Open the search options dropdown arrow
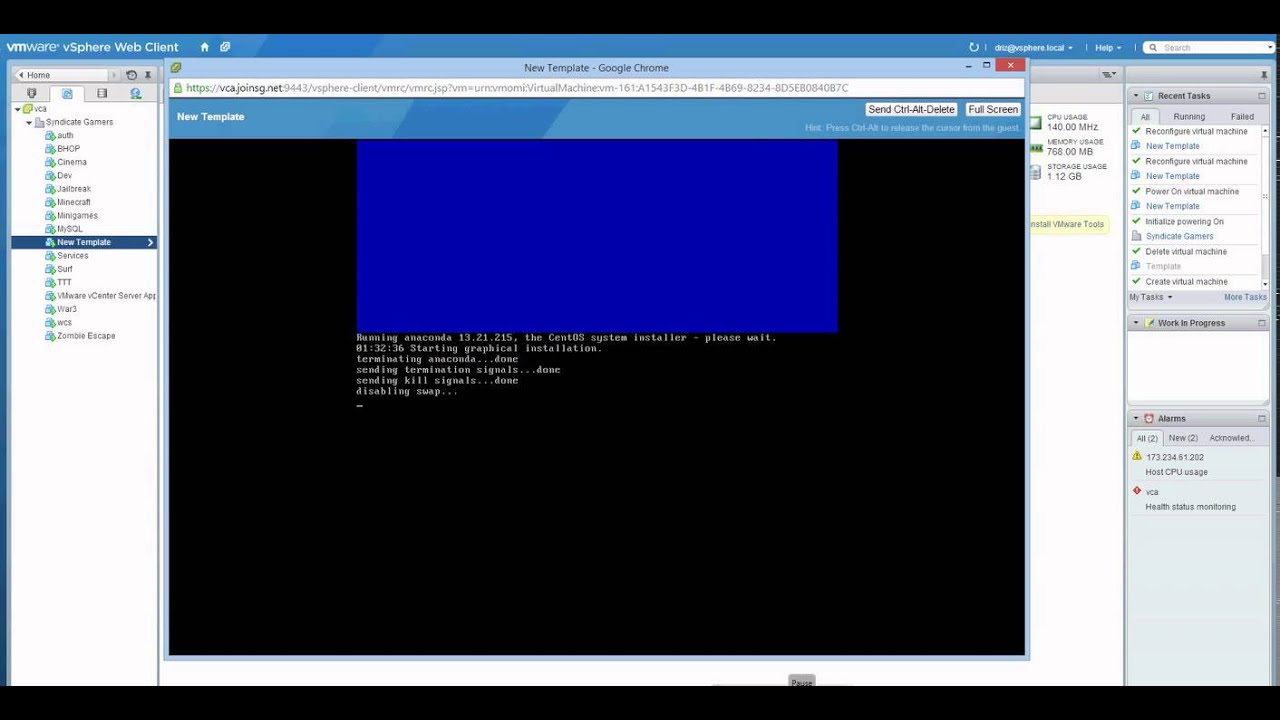Image resolution: width=1280 pixels, height=720 pixels. pos(1271,48)
